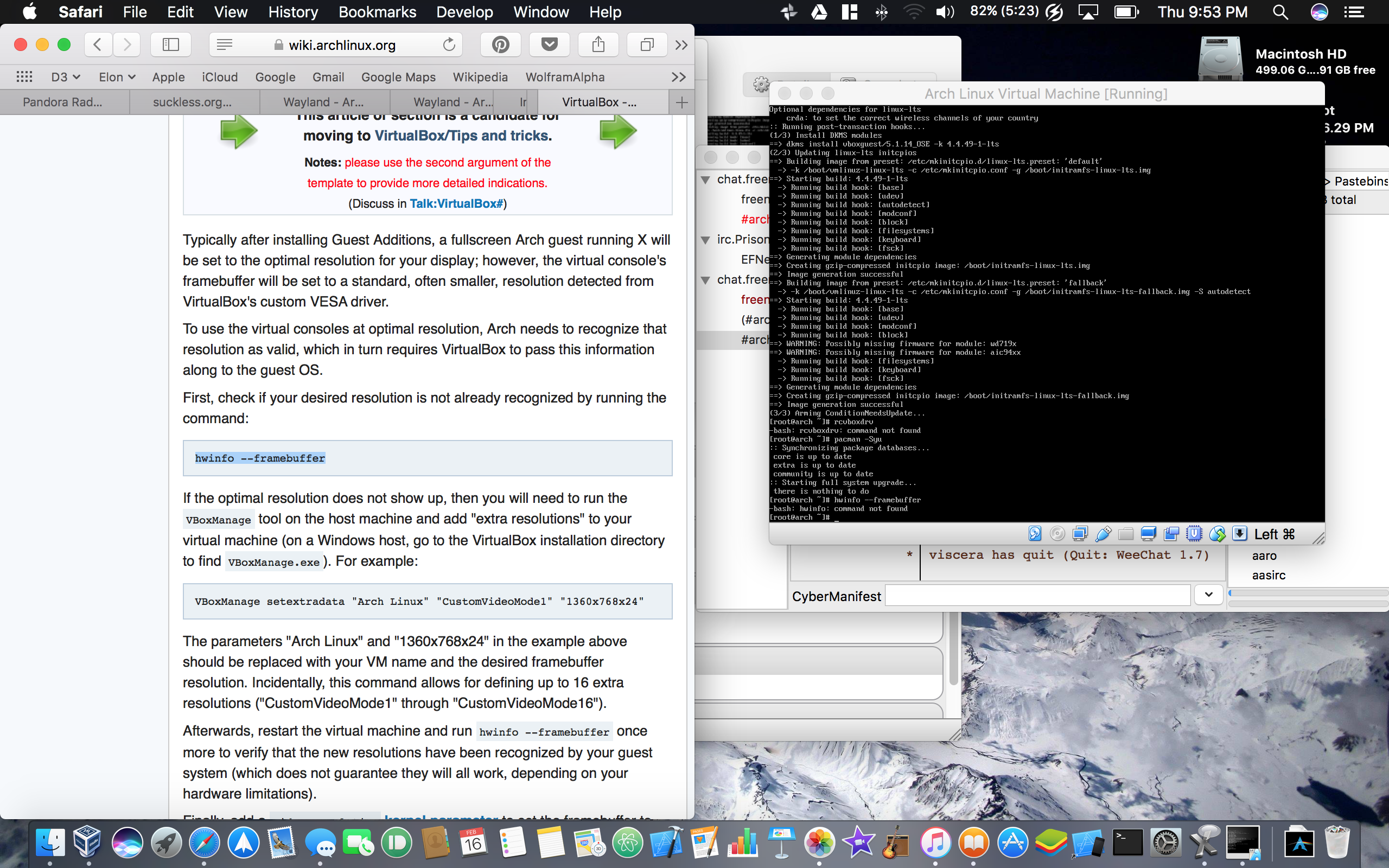Click the network adapters icon in VM status bar
This screenshot has height=868, width=1389.
[x=1080, y=534]
